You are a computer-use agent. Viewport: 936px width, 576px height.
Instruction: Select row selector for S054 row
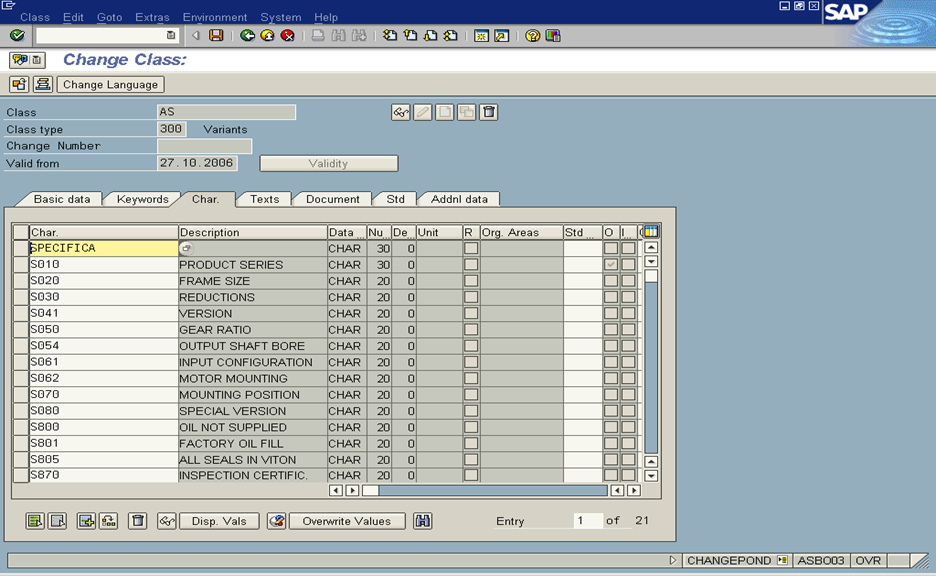[21, 346]
